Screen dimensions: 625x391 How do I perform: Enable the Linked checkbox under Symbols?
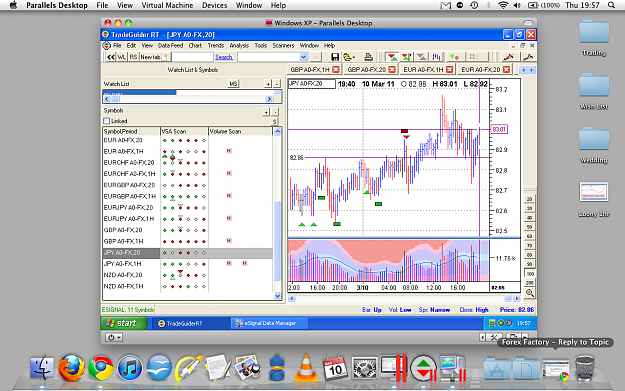[106, 121]
